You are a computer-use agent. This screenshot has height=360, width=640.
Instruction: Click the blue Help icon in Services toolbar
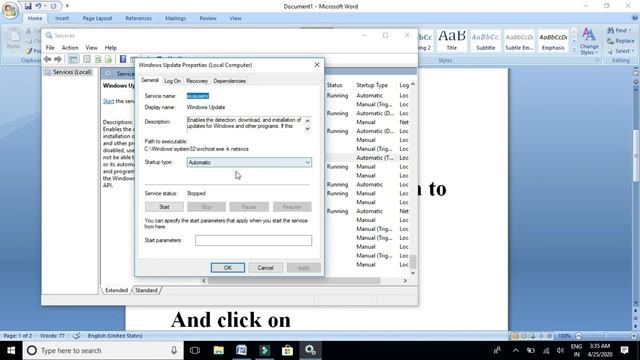point(123,60)
